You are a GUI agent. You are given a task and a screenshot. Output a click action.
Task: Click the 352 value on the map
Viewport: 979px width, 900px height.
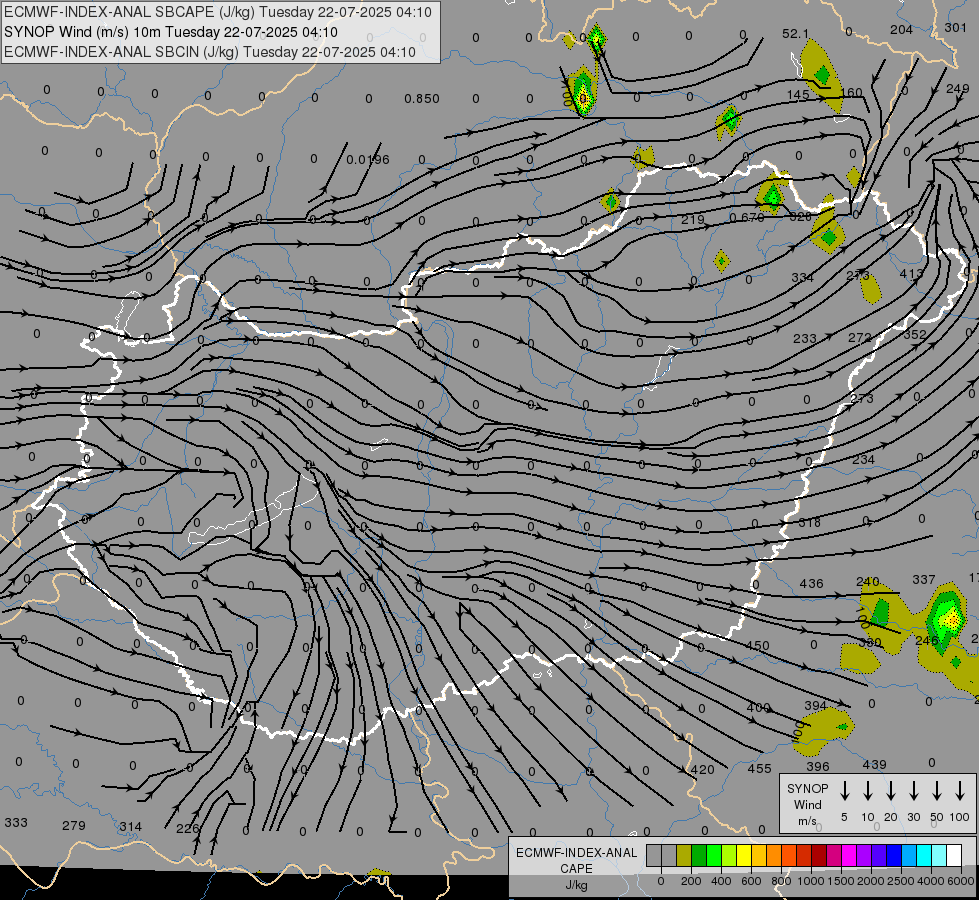click(x=915, y=335)
